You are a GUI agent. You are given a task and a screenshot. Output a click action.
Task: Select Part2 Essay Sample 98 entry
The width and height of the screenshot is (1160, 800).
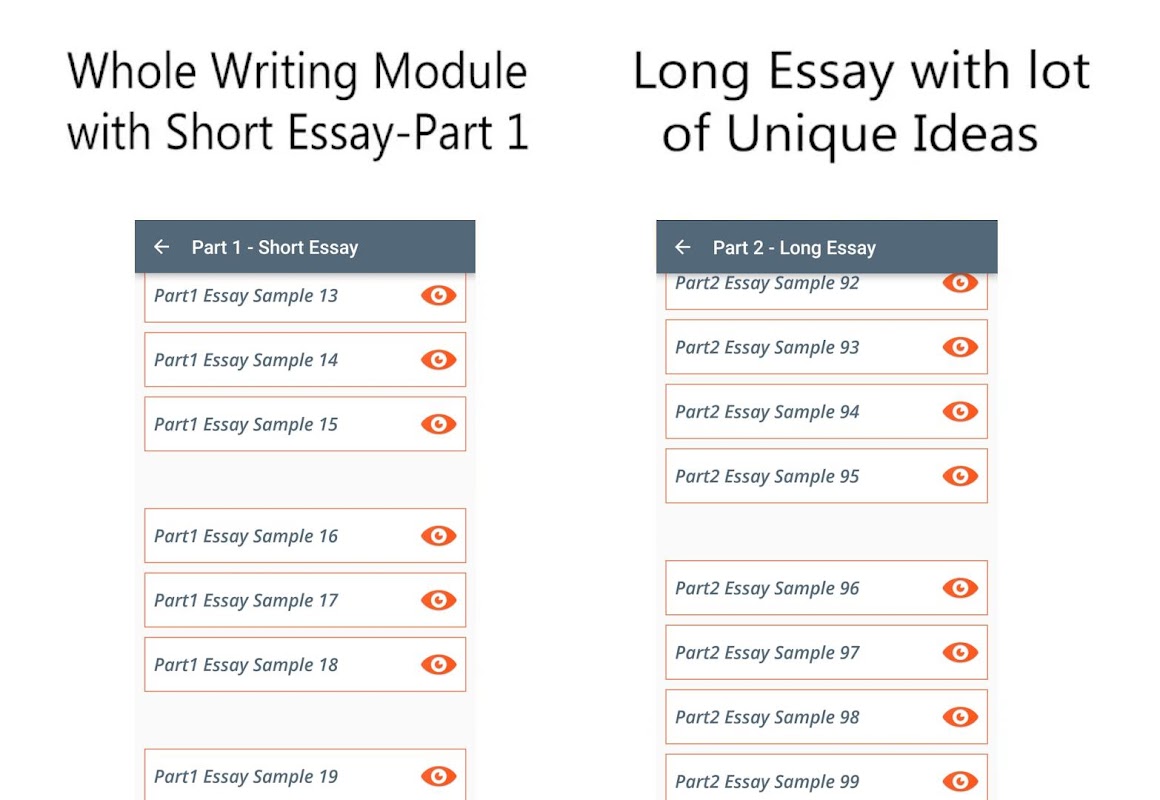(767, 718)
